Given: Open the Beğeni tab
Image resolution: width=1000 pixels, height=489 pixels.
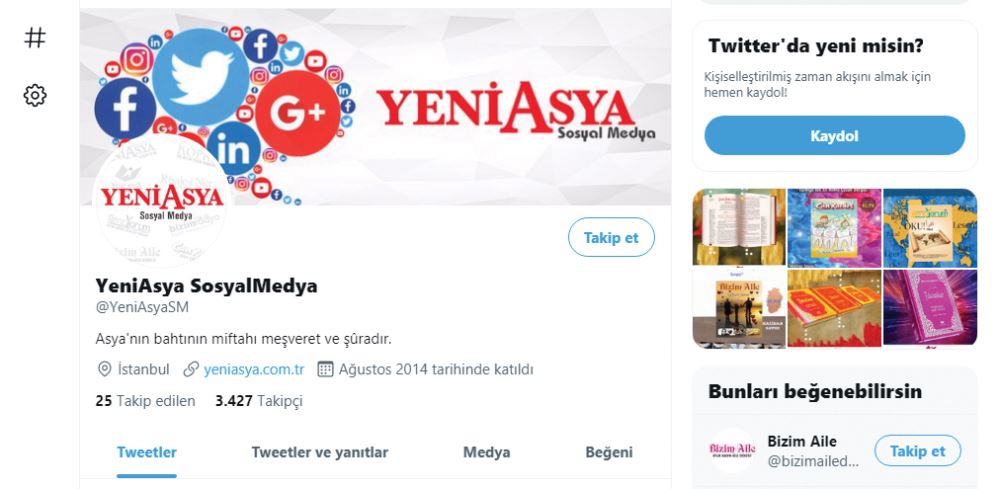Looking at the screenshot, I should point(609,453).
